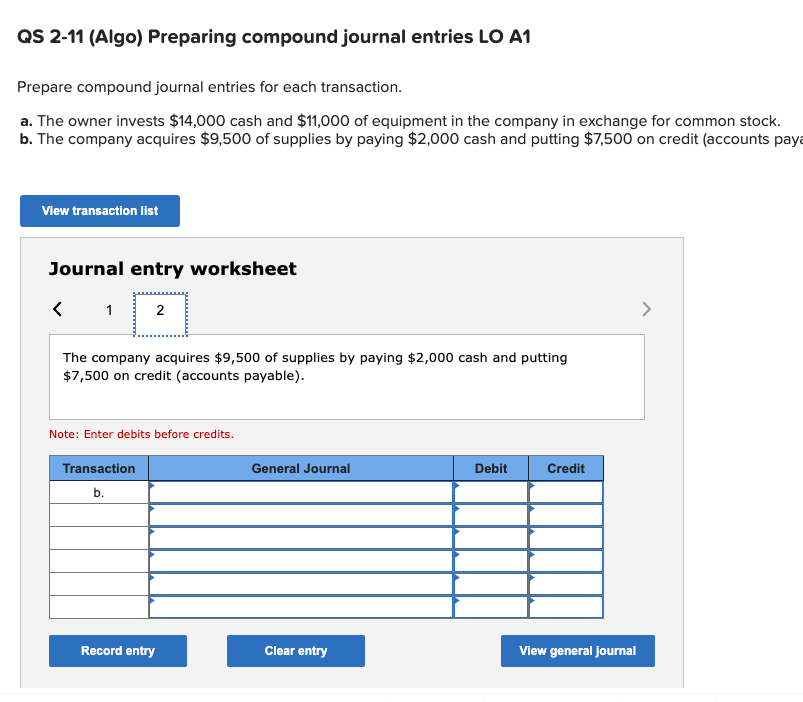Open the account dropdown on the fourth journal row
803x702 pixels.
pos(300,560)
